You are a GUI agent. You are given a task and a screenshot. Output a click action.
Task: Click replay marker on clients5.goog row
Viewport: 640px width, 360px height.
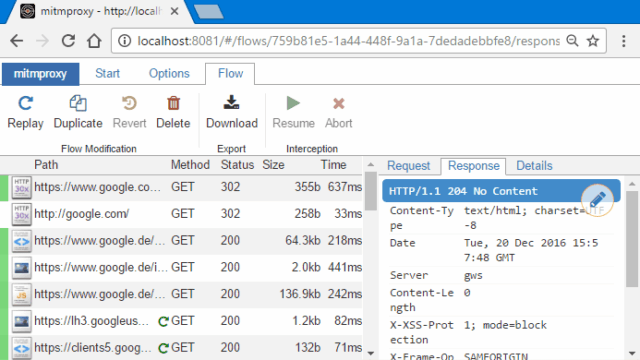point(163,348)
